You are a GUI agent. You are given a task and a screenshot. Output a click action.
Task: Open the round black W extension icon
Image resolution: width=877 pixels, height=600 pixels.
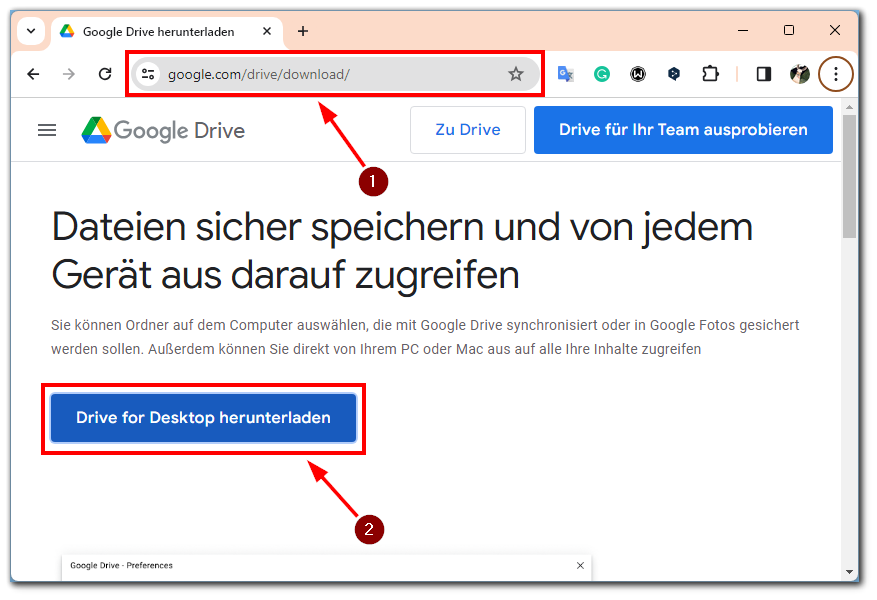point(638,74)
